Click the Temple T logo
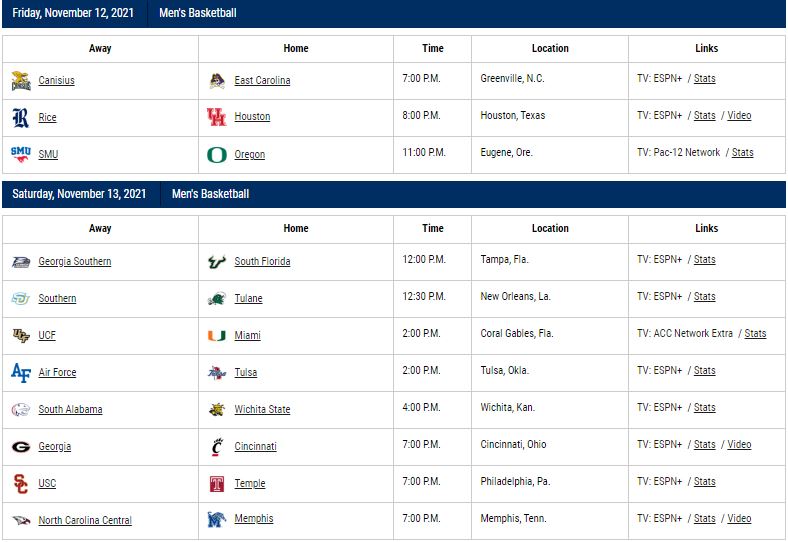Image resolution: width=788 pixels, height=542 pixels. (217, 484)
